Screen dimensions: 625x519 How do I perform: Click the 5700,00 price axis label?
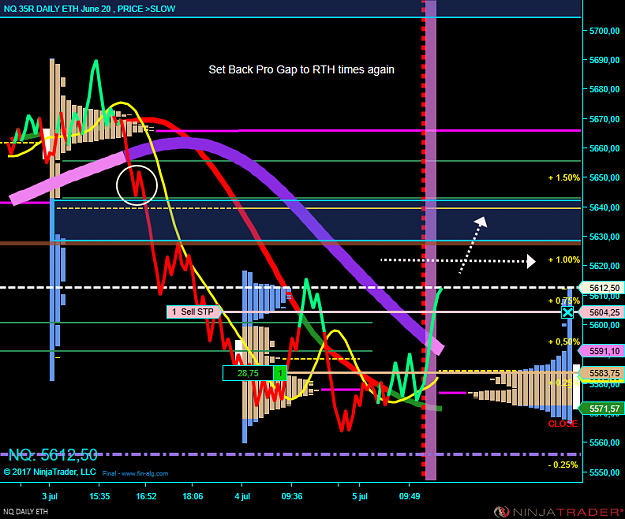(604, 31)
